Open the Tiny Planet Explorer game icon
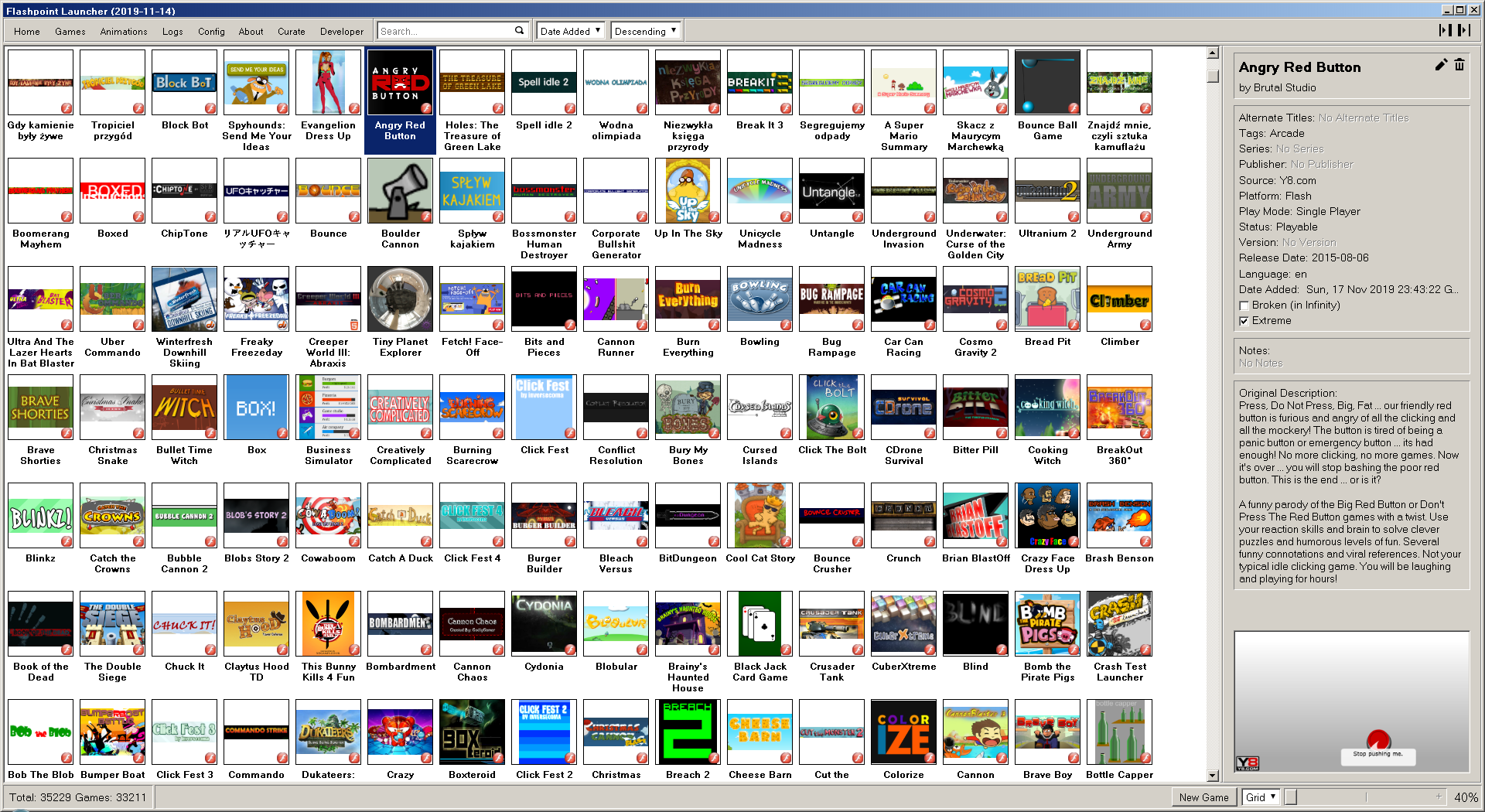The image size is (1485, 812). [400, 299]
